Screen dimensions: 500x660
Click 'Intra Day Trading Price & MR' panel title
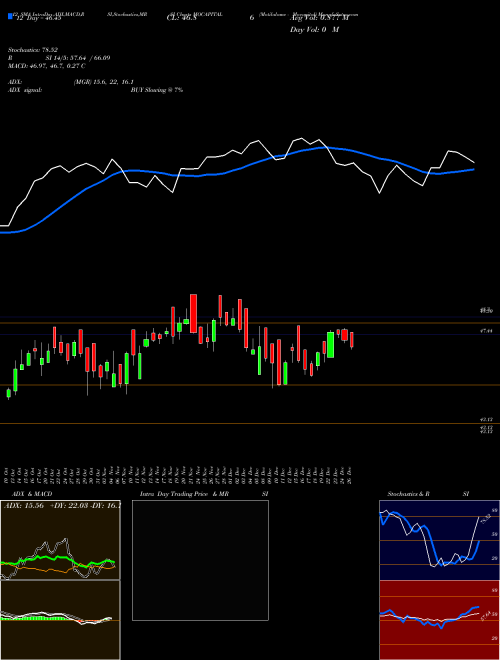(184, 494)
